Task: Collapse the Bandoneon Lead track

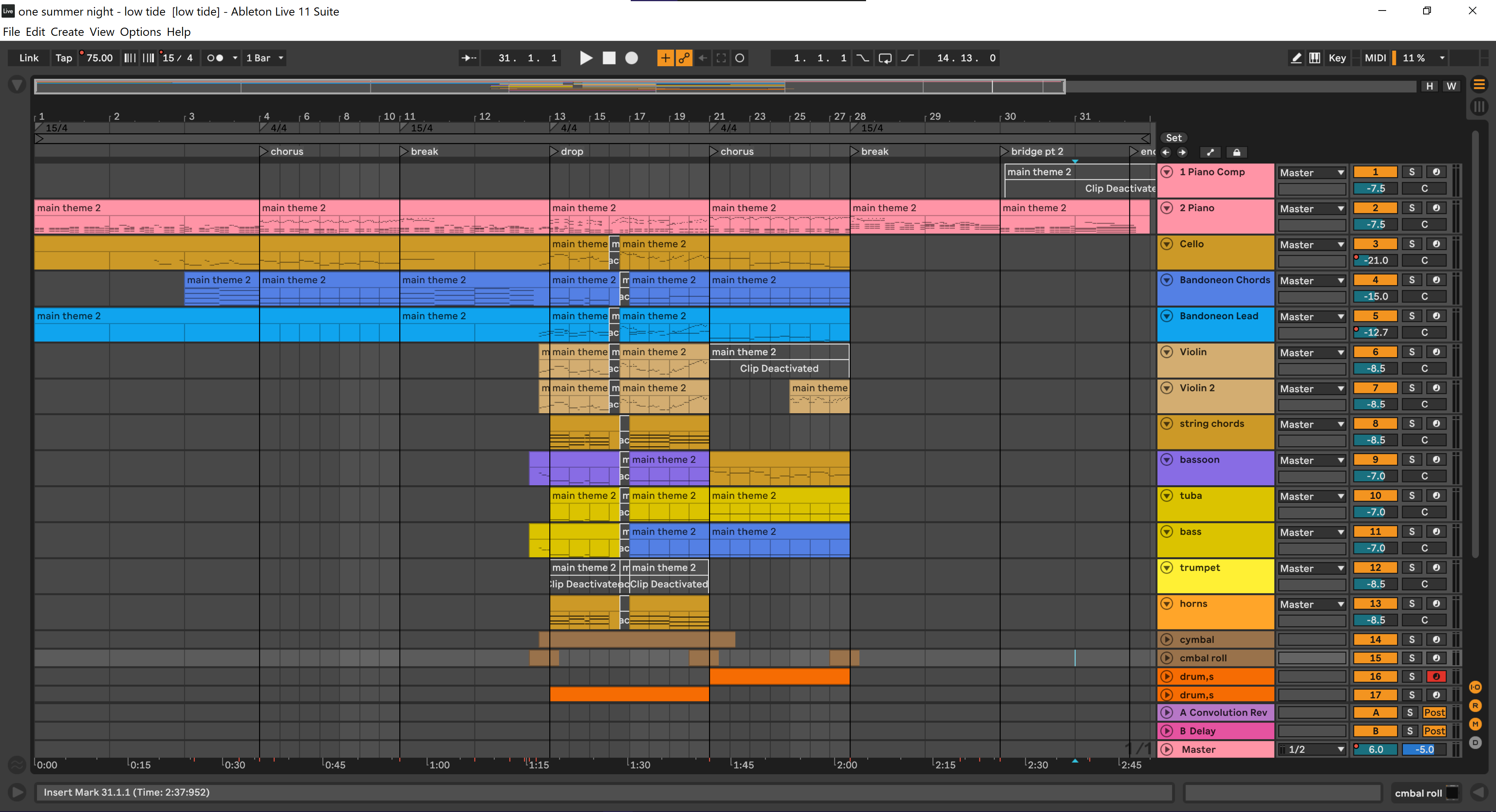Action: click(x=1167, y=316)
